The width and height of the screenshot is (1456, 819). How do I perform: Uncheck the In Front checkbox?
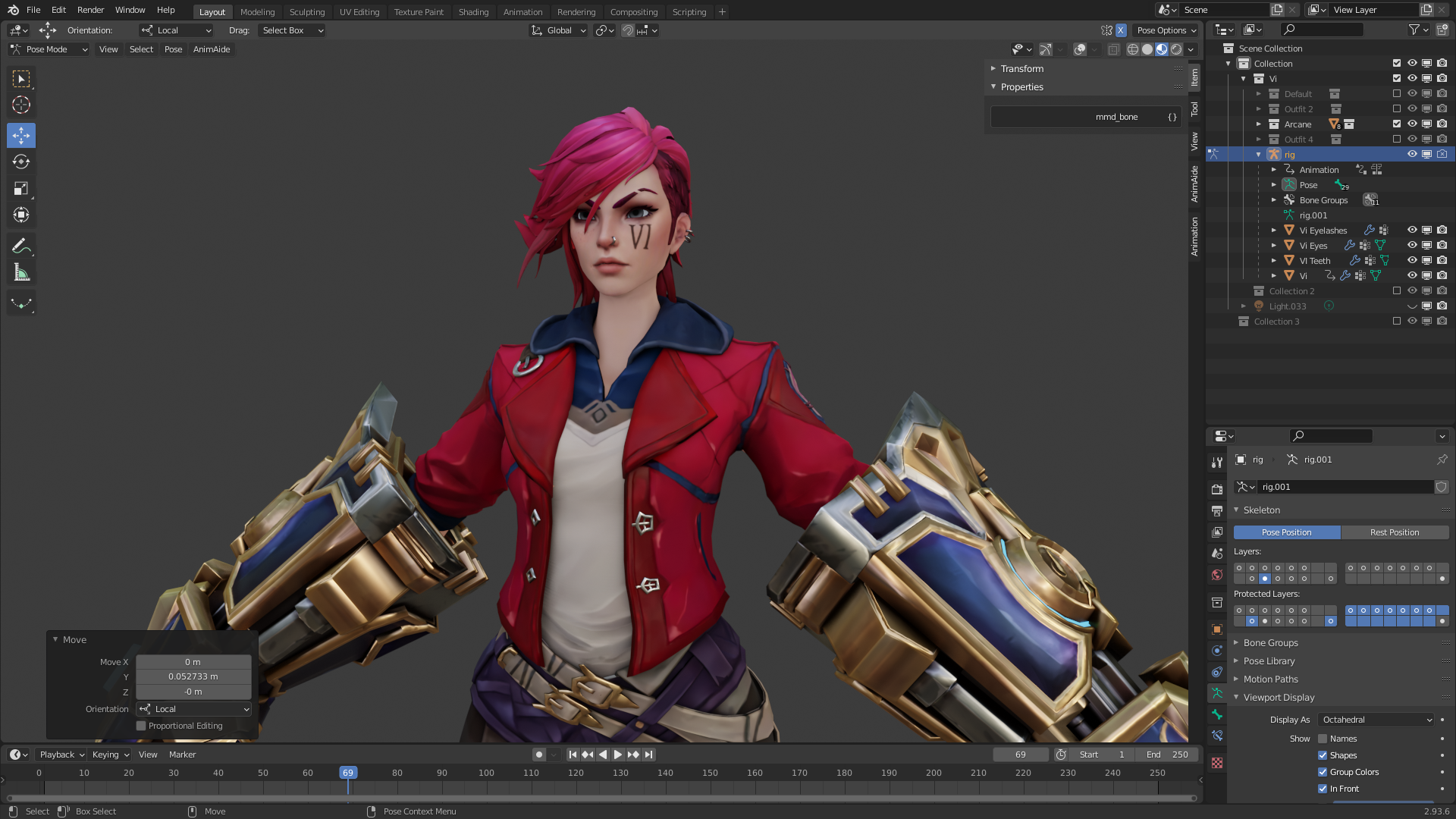point(1323,789)
